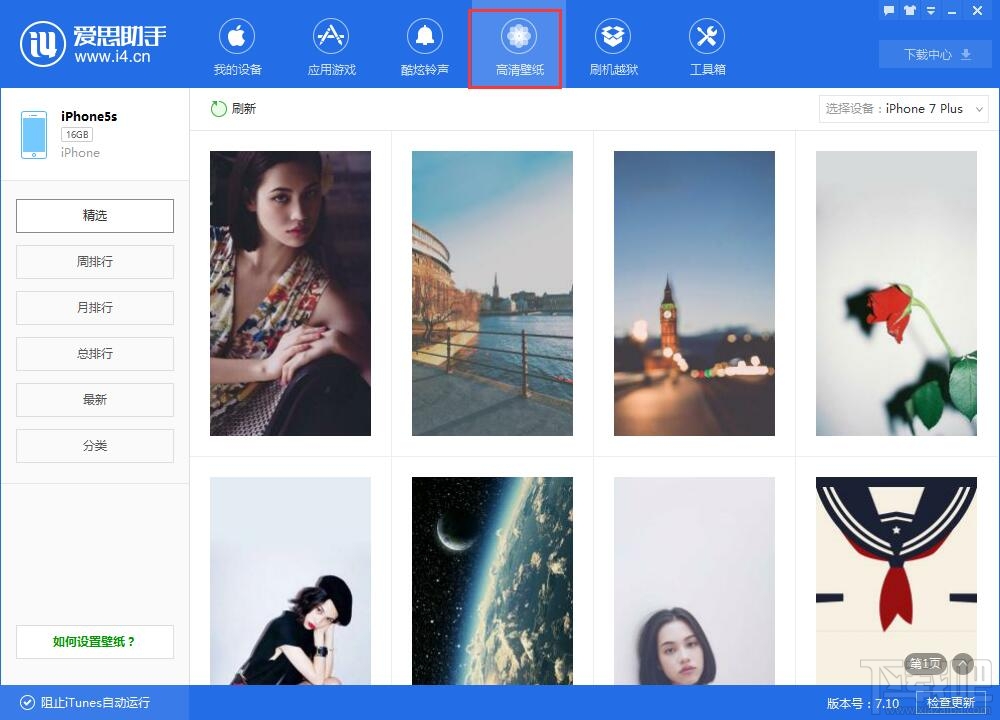This screenshot has width=1000, height=720.
Task: Open the Big Ben wallpaper thumbnail
Action: pos(694,293)
